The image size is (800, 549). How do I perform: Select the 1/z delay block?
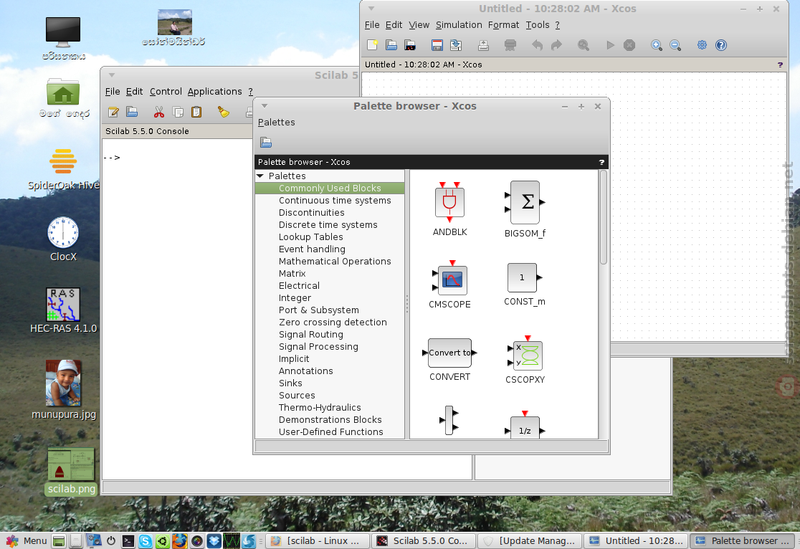[525, 425]
